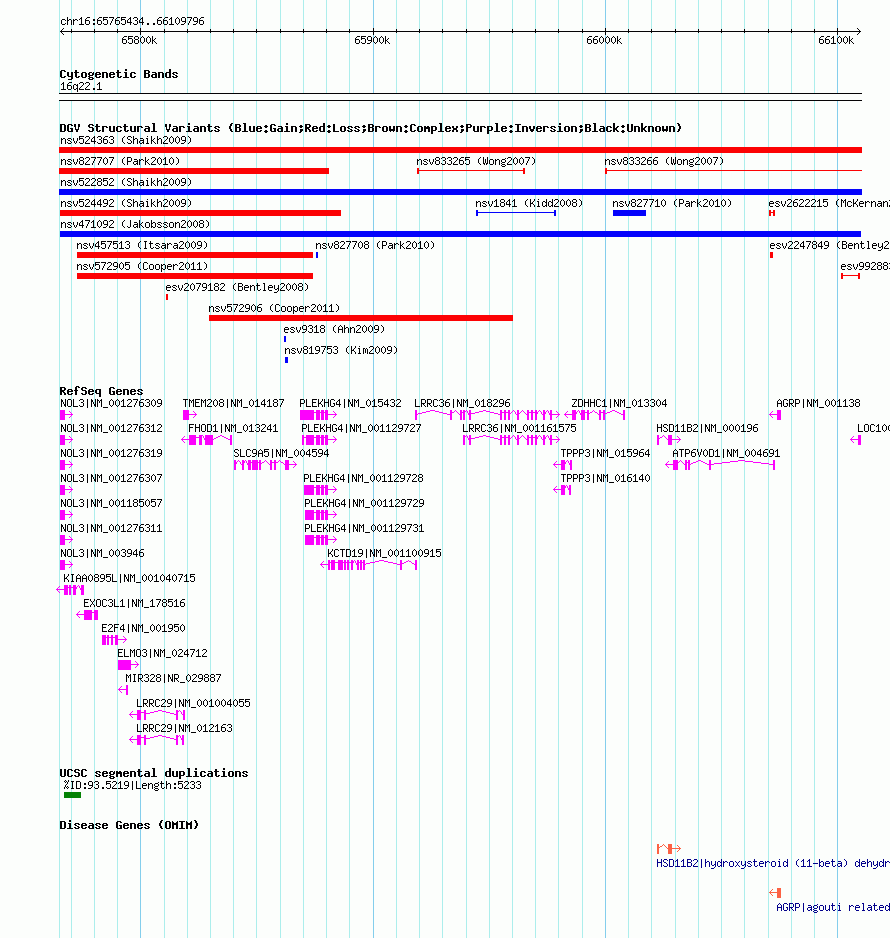The height and width of the screenshot is (938, 890).
Task: Select the KCTD19|NM_001100915 gene model
Action: pyautogui.click(x=368, y=565)
